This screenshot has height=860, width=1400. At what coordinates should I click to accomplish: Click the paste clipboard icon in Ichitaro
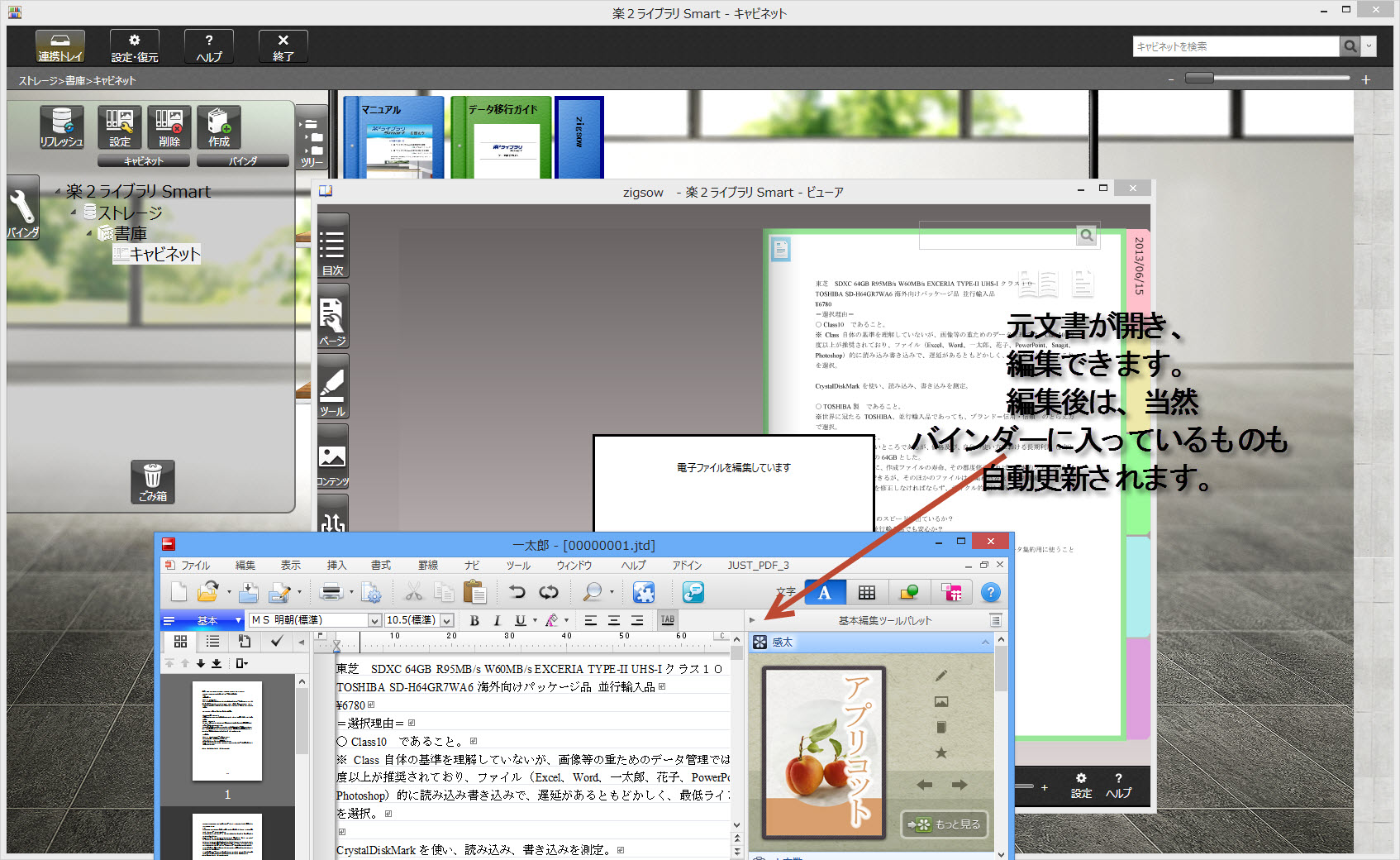pos(474,592)
